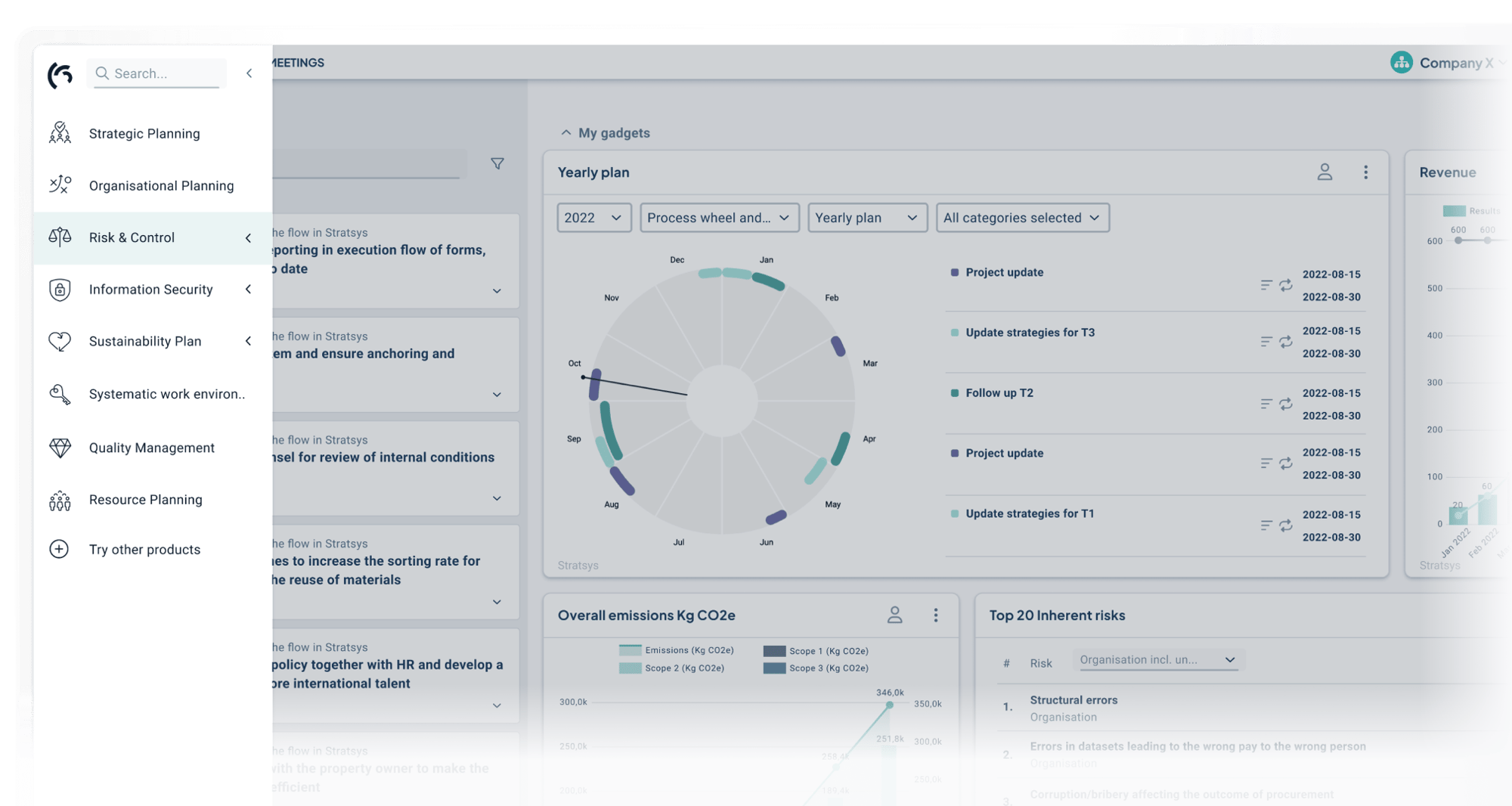Click the Company X avatar icon
The image size is (1512, 806).
click(1402, 62)
